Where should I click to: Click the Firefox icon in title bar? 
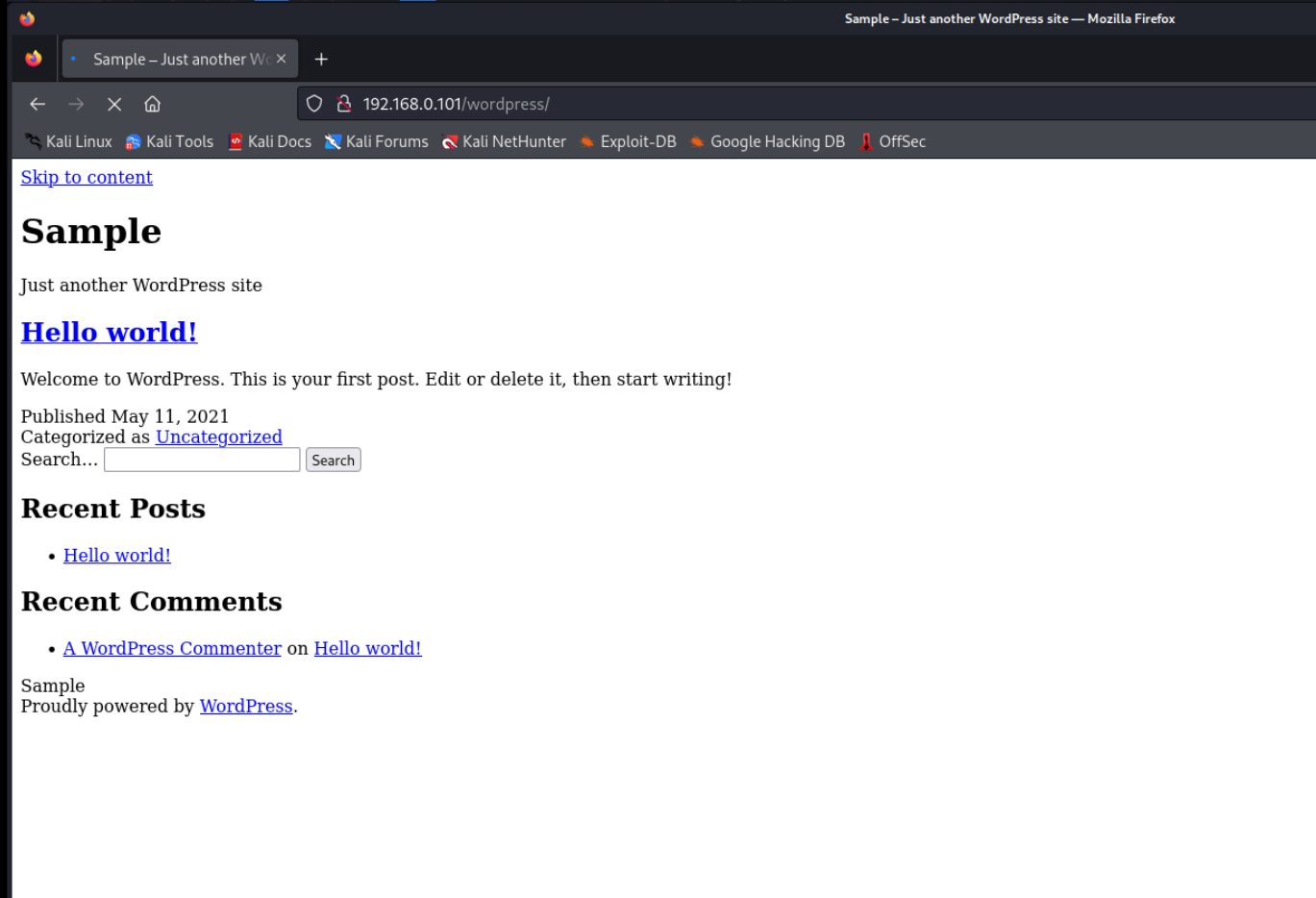(x=27, y=18)
